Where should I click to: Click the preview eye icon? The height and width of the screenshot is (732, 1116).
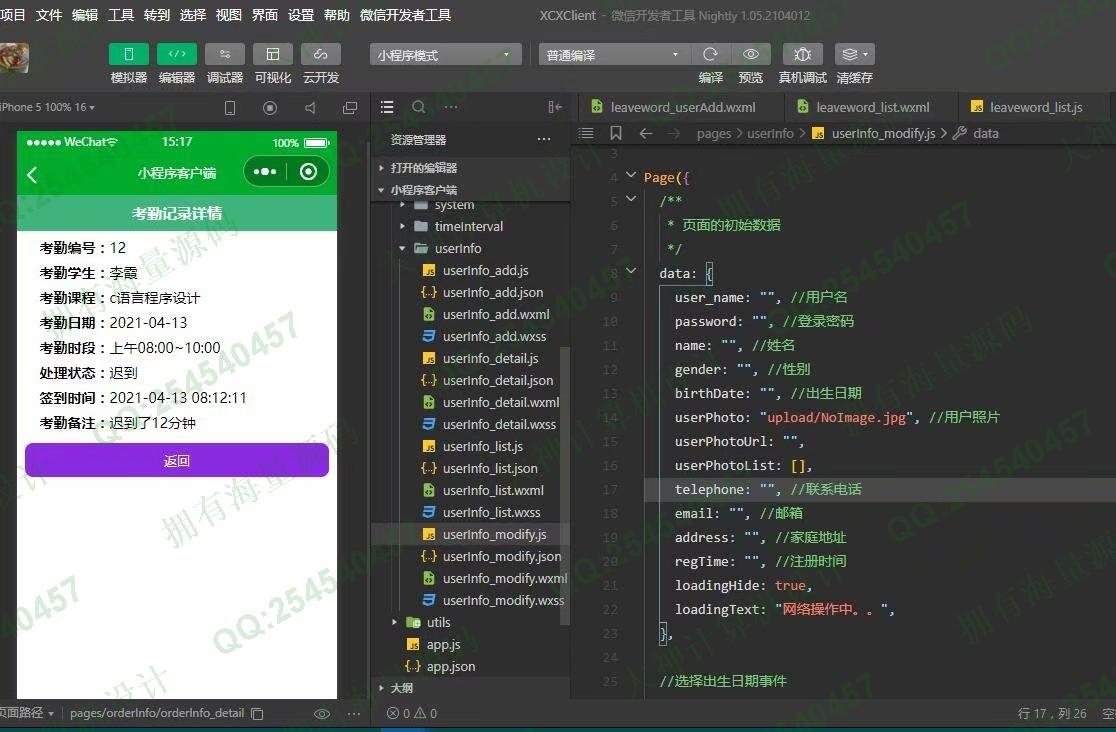click(x=751, y=54)
